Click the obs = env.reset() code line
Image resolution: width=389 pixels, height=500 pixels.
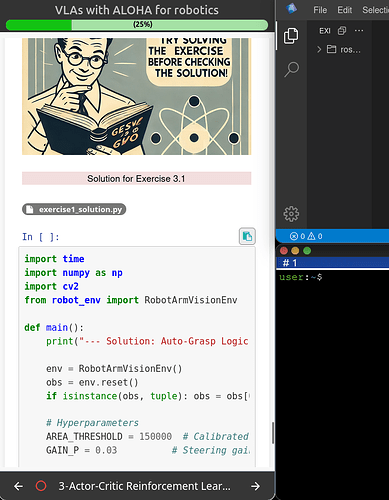[92, 382]
